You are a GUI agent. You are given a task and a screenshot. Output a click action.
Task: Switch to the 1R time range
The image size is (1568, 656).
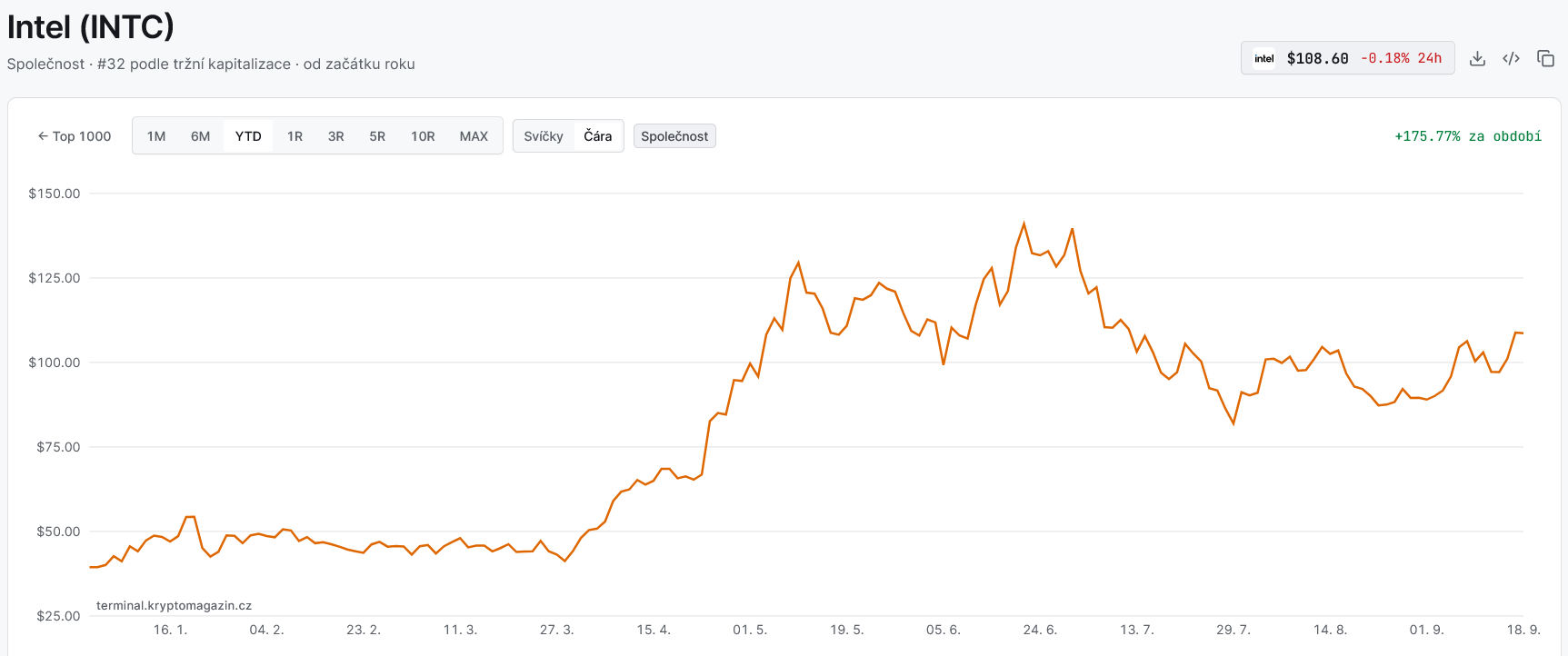295,136
